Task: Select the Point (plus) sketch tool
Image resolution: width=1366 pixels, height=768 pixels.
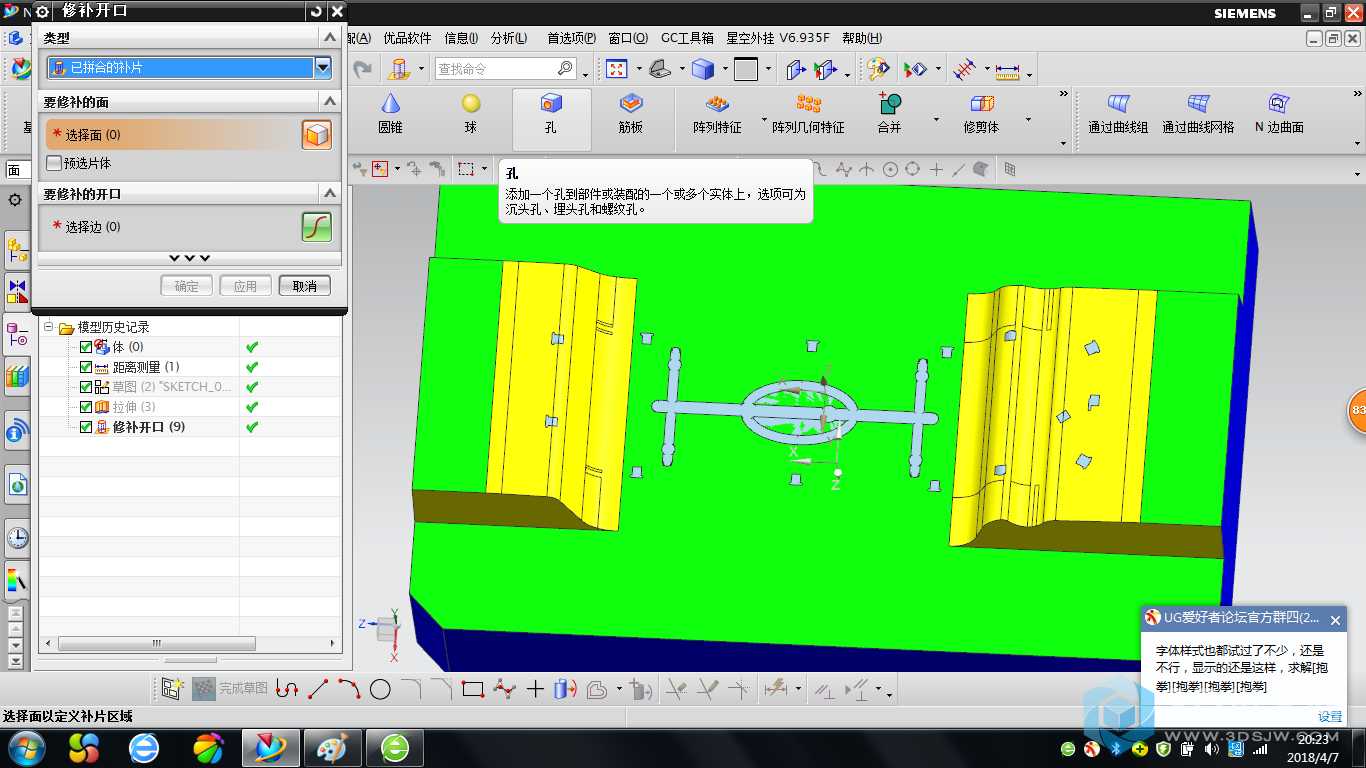Action: [x=535, y=689]
